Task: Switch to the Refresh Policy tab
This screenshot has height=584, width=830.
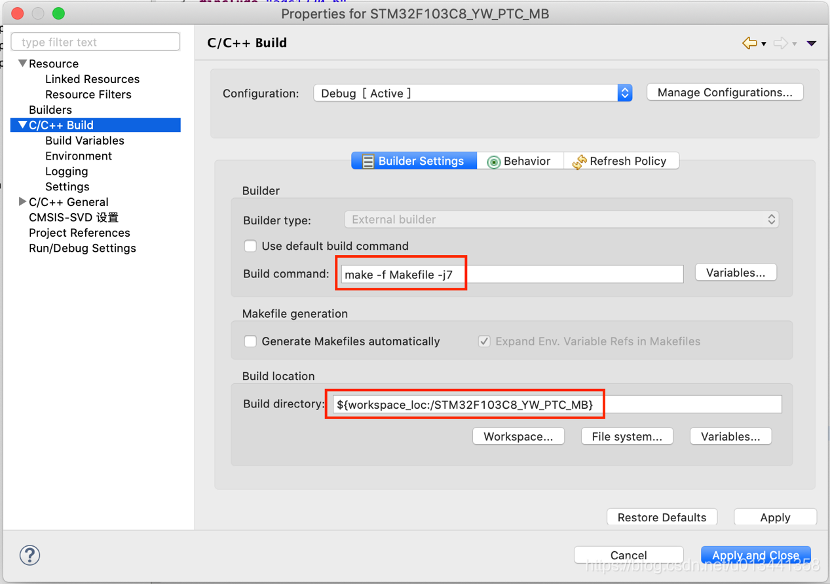Action: [x=621, y=160]
